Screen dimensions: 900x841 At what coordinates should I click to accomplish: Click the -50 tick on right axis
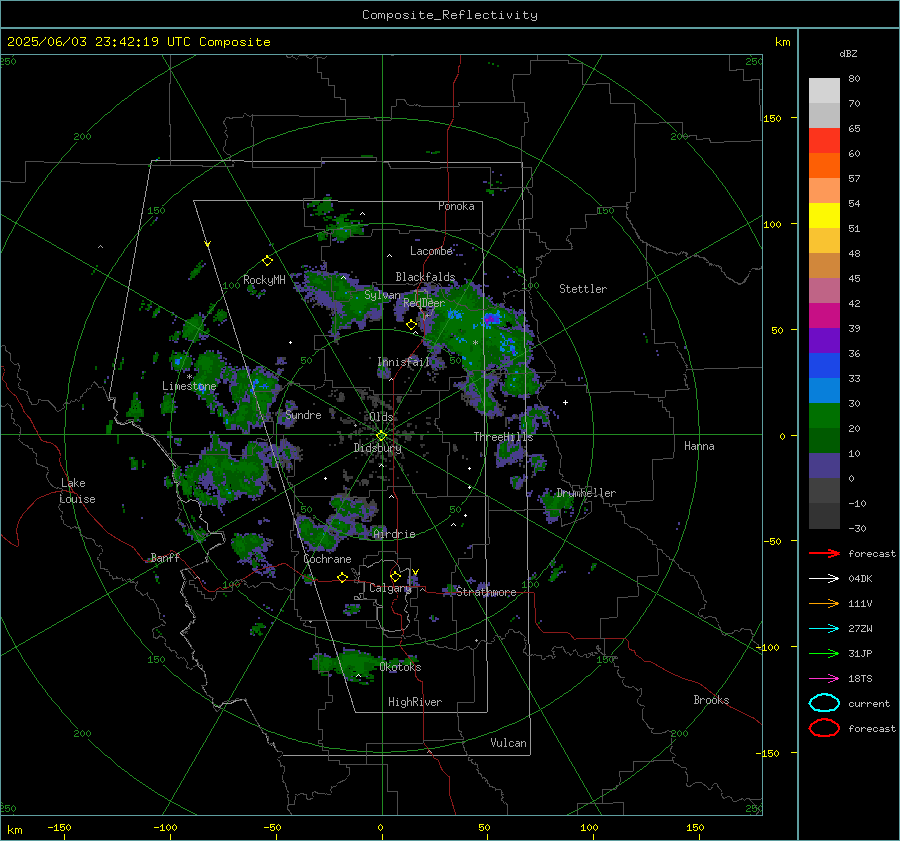772,541
